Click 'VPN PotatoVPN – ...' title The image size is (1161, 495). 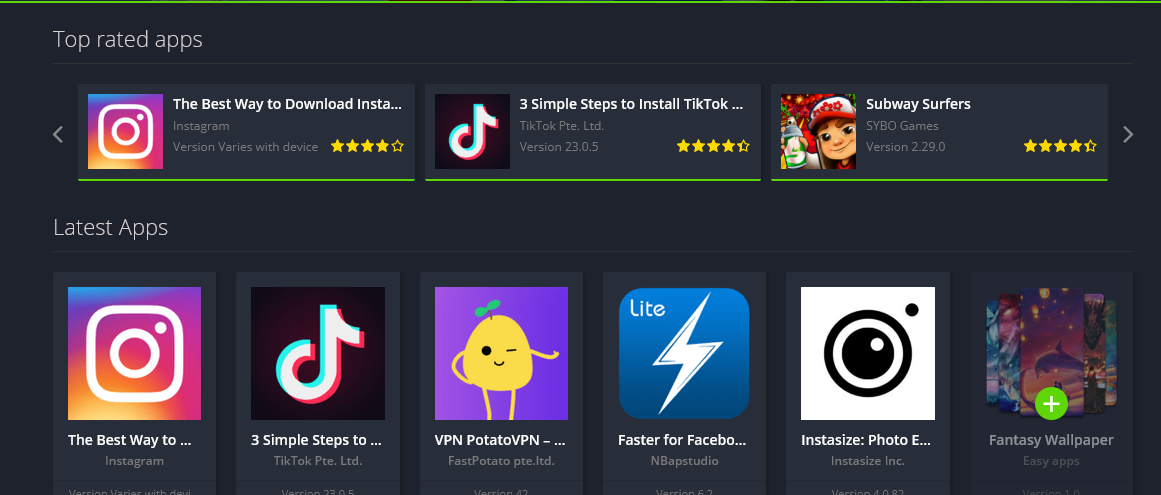[x=501, y=440]
